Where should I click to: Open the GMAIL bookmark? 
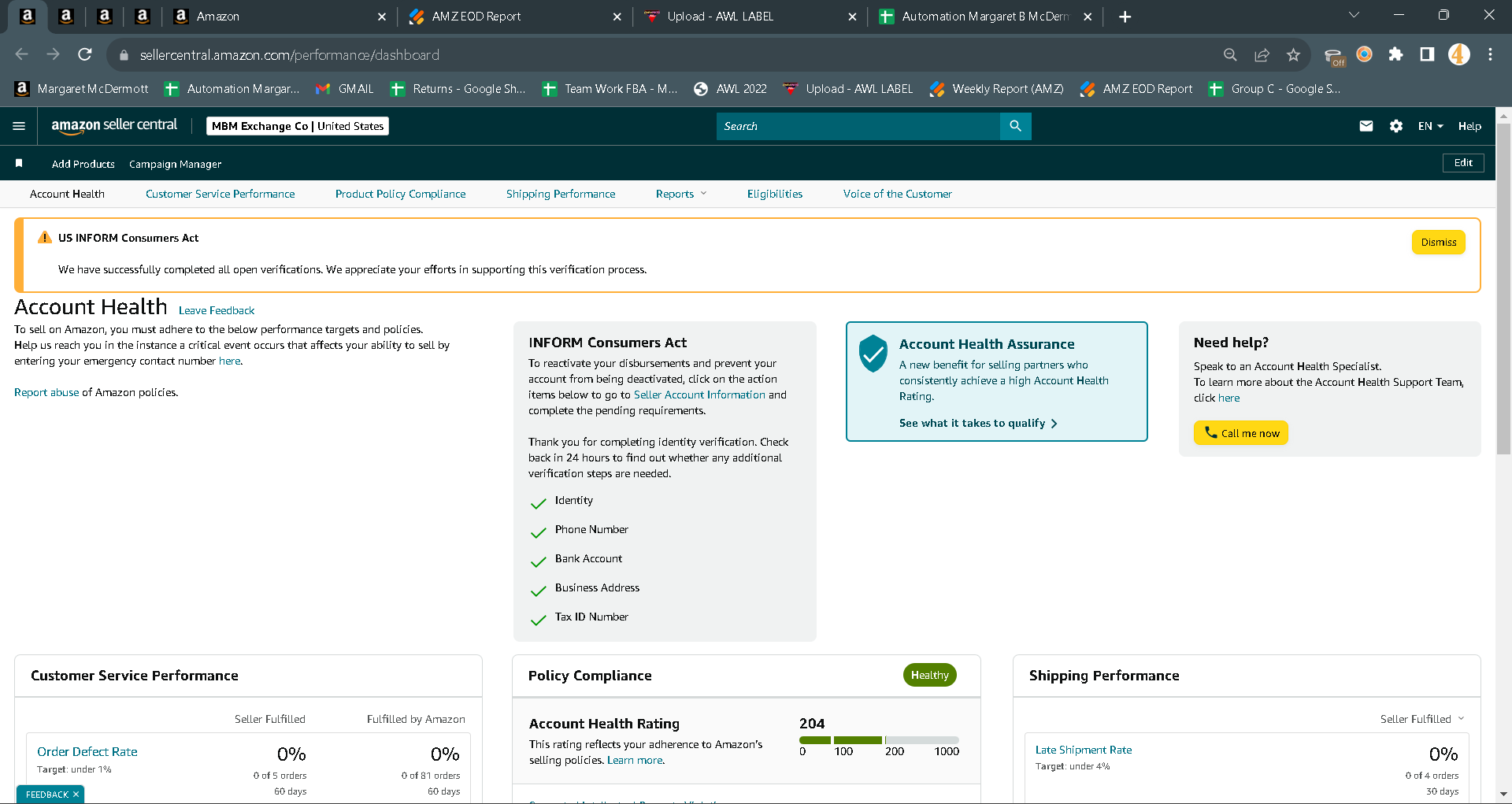[x=345, y=89]
